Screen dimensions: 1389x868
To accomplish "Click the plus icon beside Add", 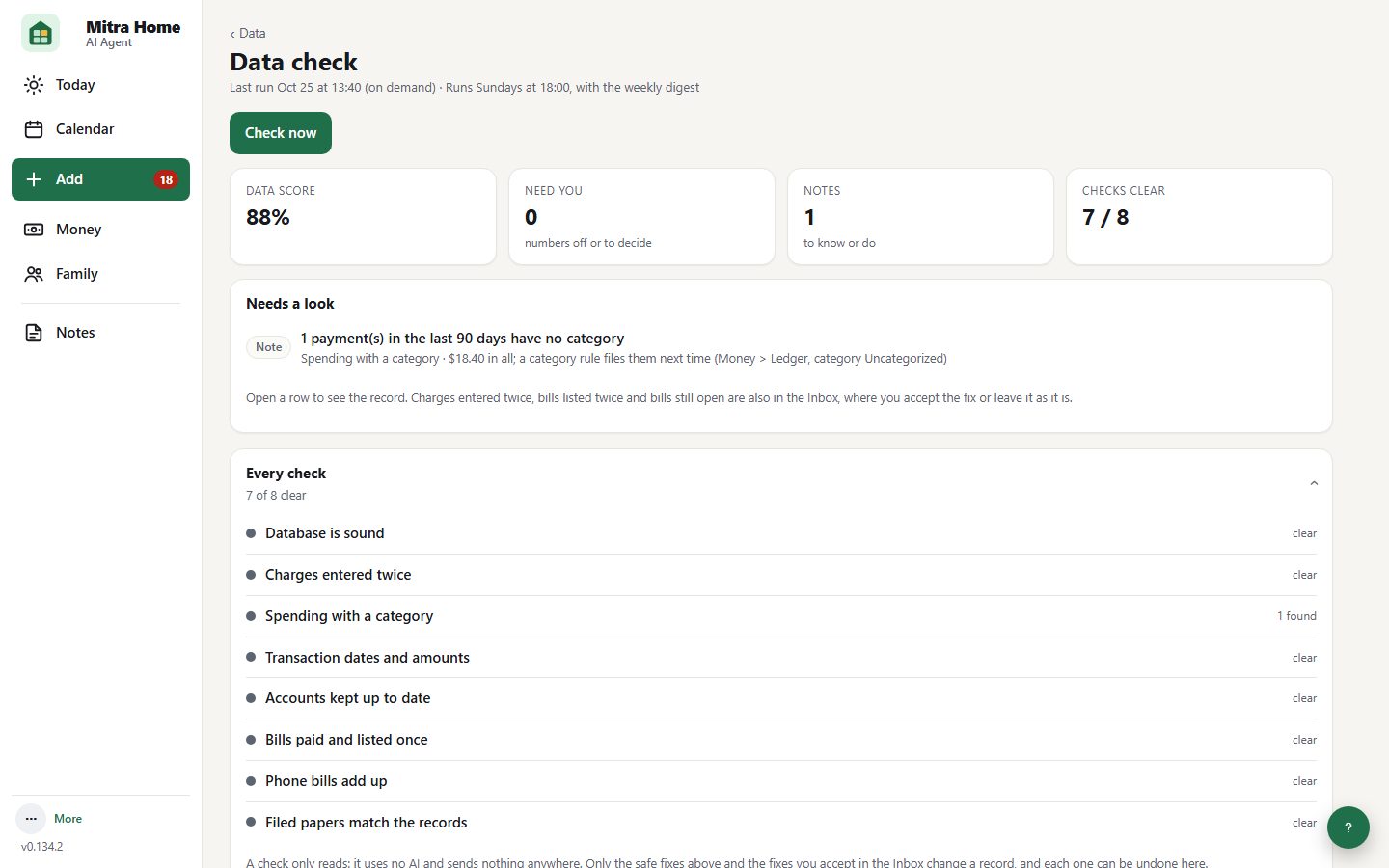I will click(x=34, y=179).
